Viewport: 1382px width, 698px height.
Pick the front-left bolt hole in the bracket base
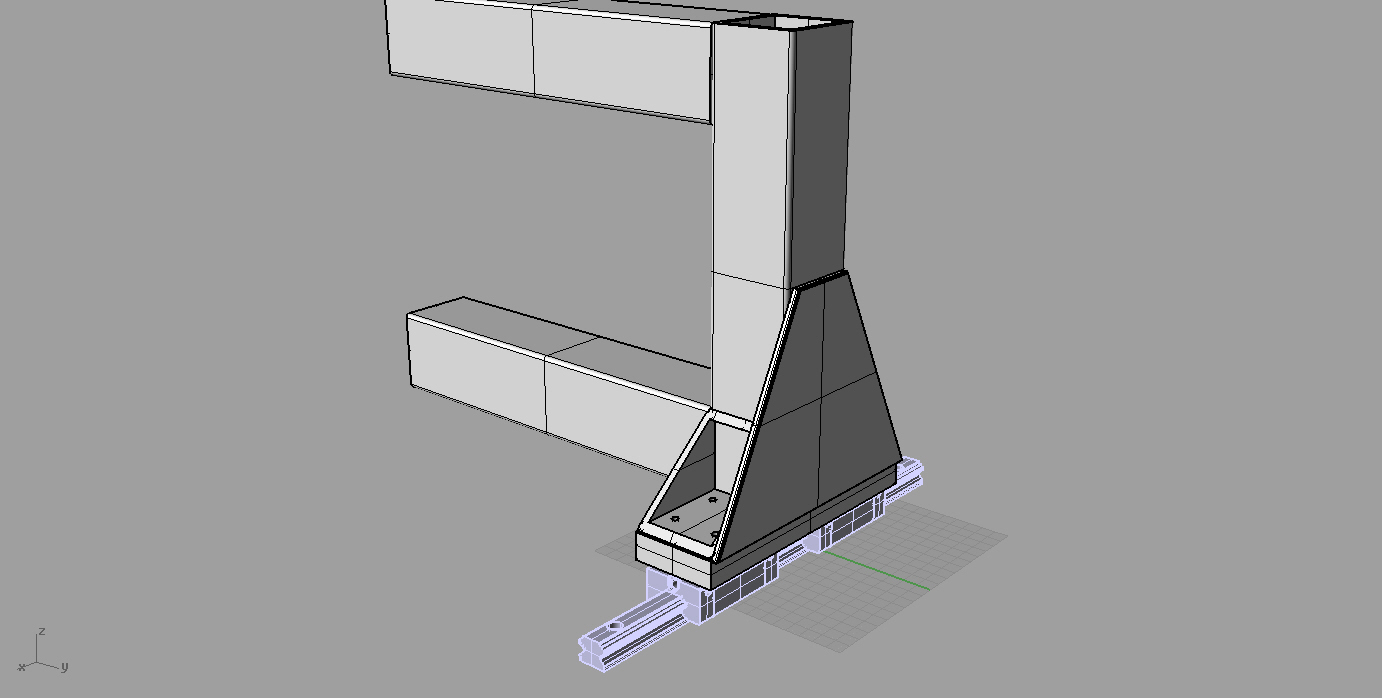[x=675, y=519]
